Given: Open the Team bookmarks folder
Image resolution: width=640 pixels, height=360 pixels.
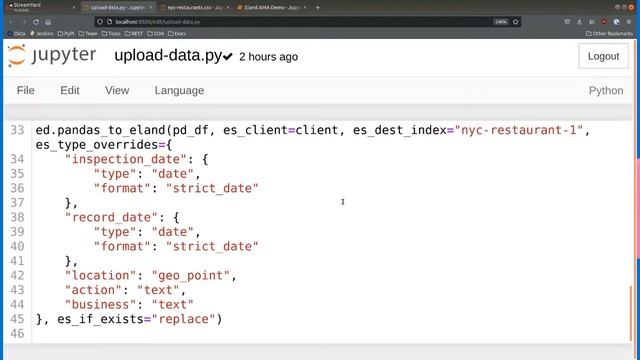Looking at the screenshot, I should pos(88,33).
